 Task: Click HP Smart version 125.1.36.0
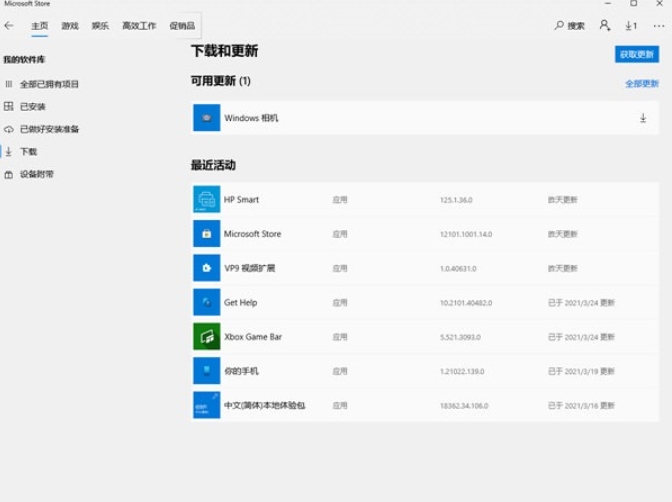(x=456, y=200)
